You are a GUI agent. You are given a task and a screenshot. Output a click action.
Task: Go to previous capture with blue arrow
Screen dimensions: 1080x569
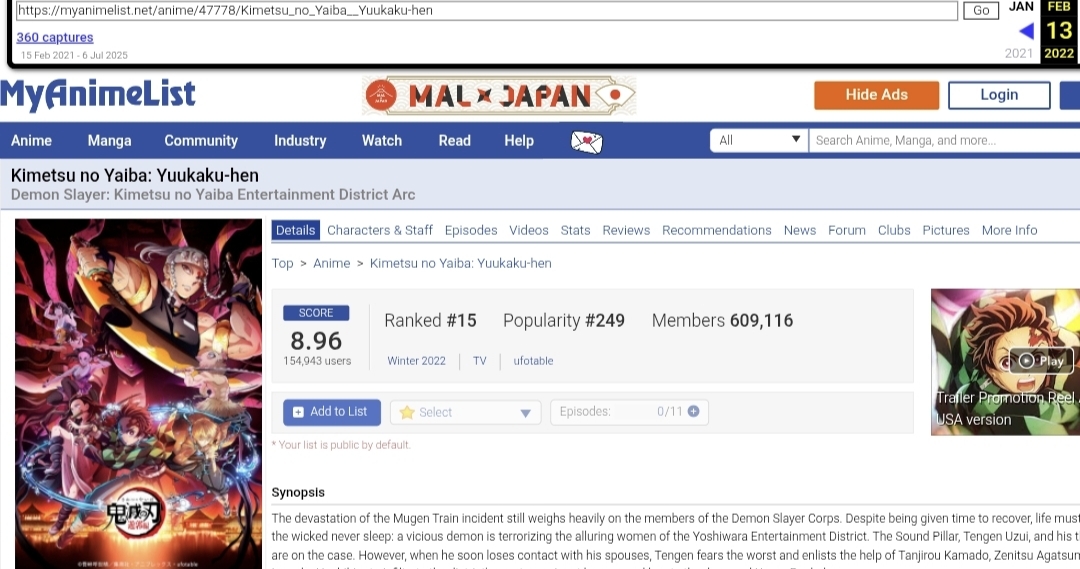(1025, 31)
